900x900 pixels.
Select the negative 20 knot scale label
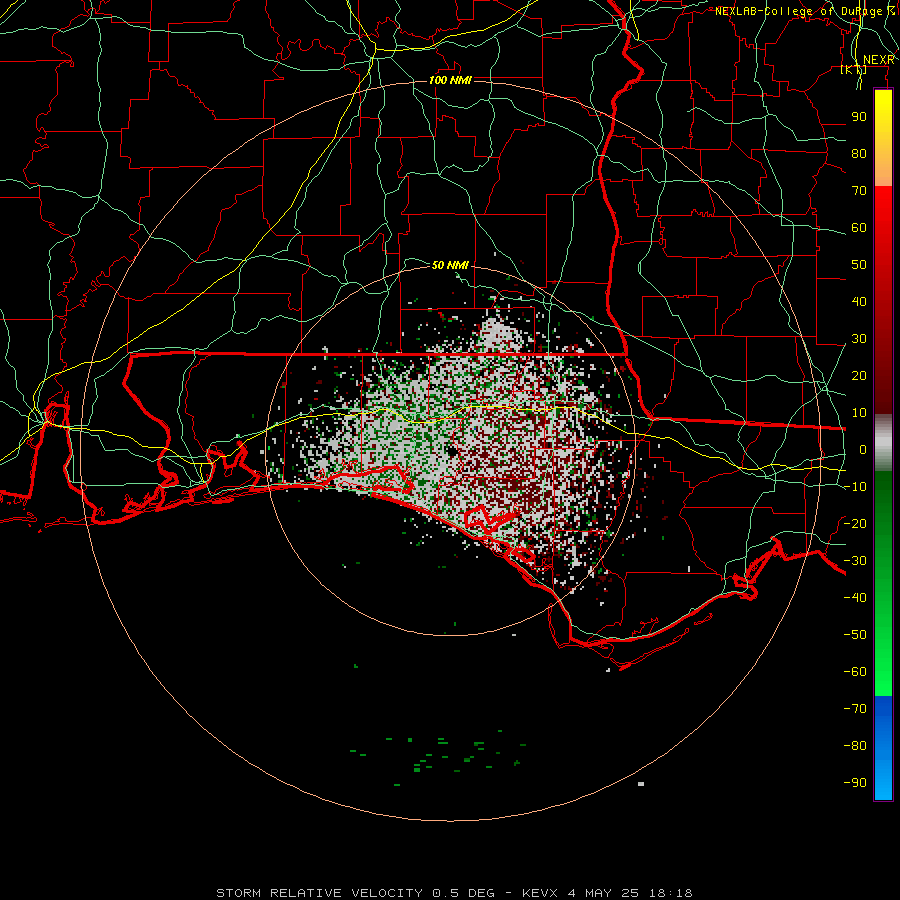coord(855,524)
